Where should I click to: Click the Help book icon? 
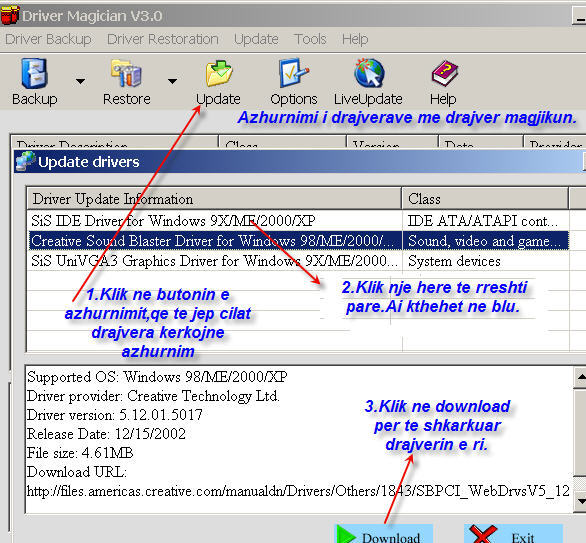point(444,74)
